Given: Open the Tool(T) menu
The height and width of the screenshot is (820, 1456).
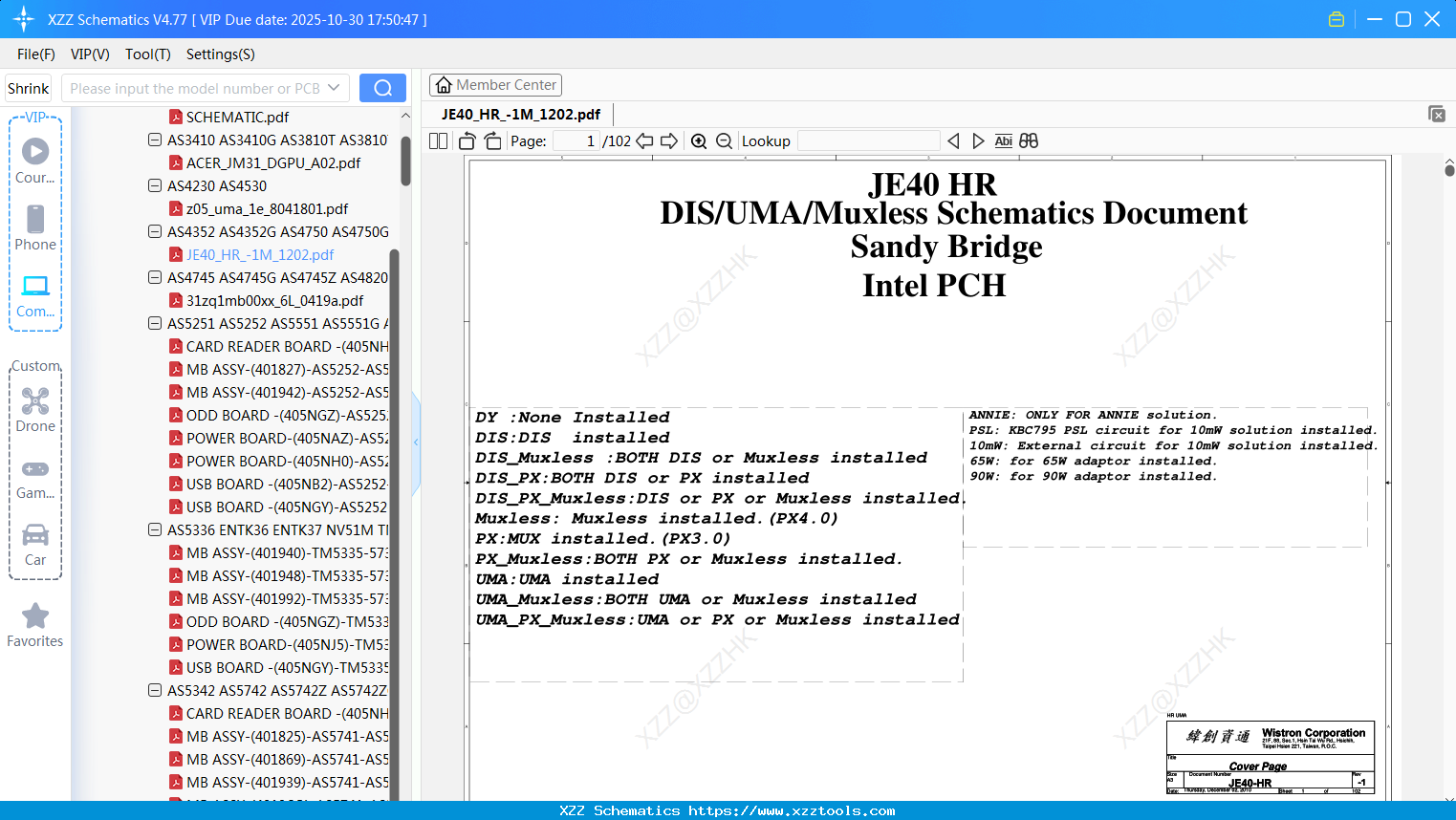Looking at the screenshot, I should point(148,54).
